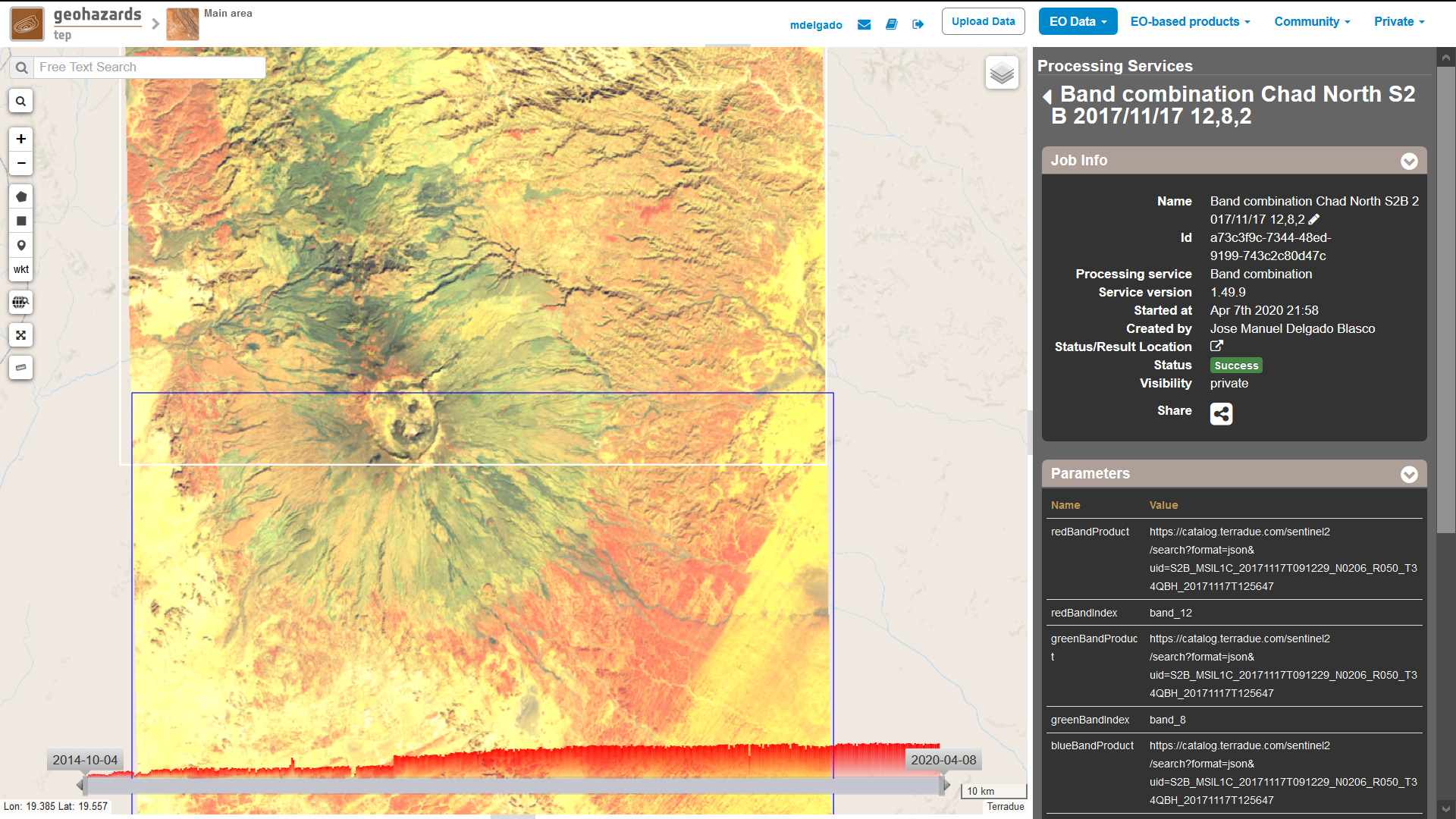Image resolution: width=1456 pixels, height=819 pixels.
Task: Edit job name with pencil icon
Action: pyautogui.click(x=1314, y=219)
